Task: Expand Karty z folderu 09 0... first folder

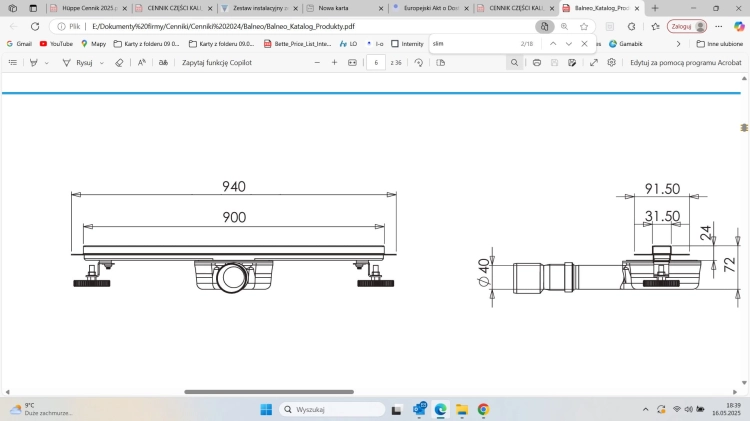Action: click(x=146, y=44)
